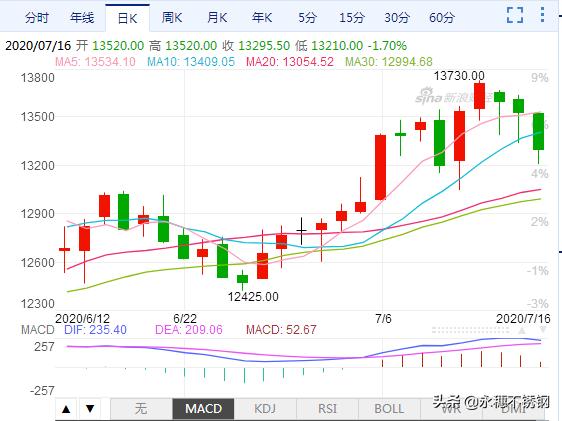
Task: Switch to the 分时 chart tab
Action: point(37,17)
